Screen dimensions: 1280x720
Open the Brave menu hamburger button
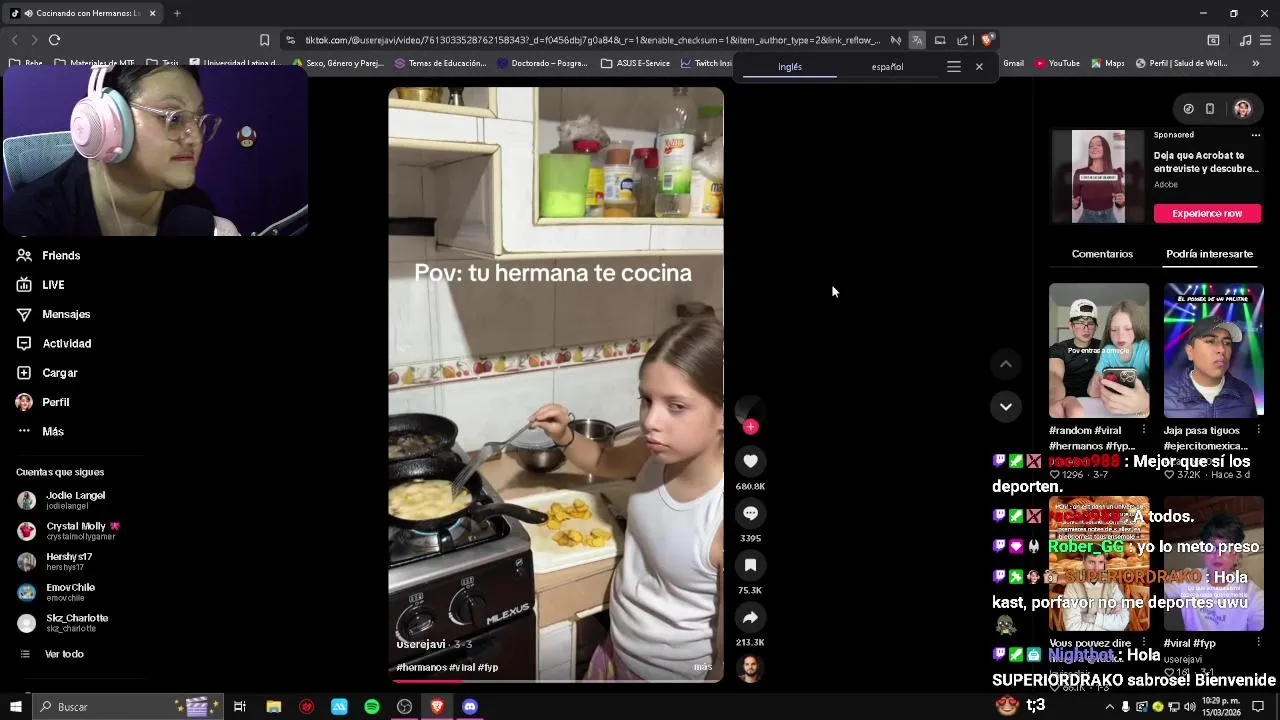click(1266, 40)
